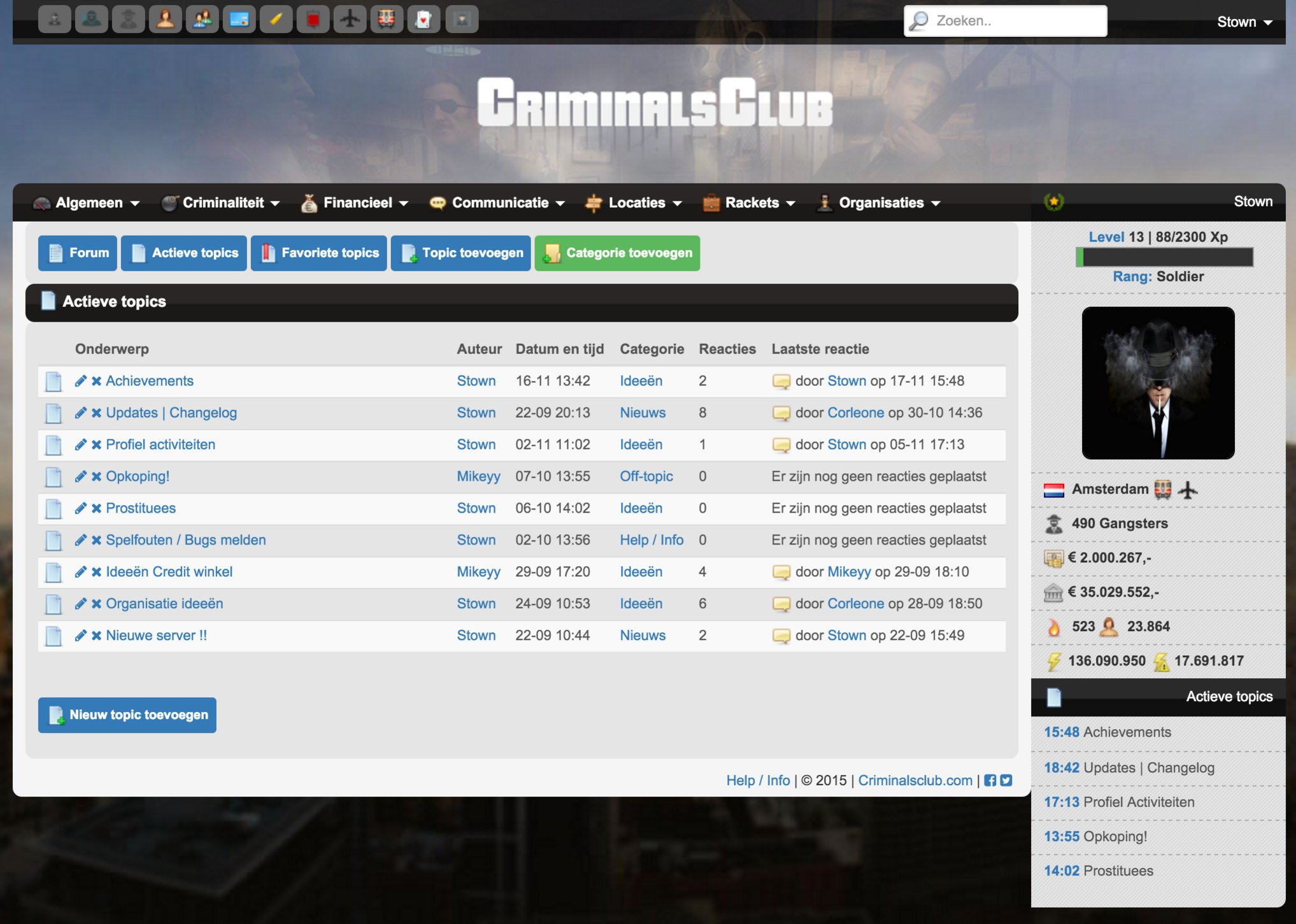Expand the Criminaliteit dropdown menu
This screenshot has width=1296, height=924.
(224, 201)
